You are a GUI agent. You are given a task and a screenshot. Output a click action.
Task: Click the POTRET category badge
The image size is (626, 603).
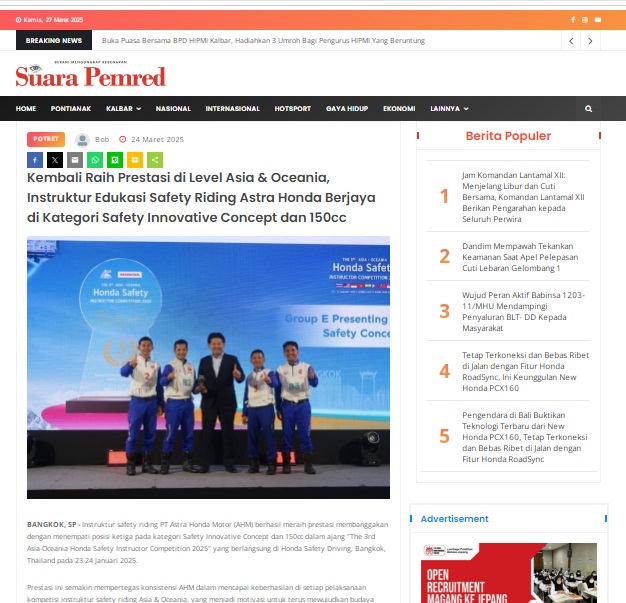[x=46, y=139]
